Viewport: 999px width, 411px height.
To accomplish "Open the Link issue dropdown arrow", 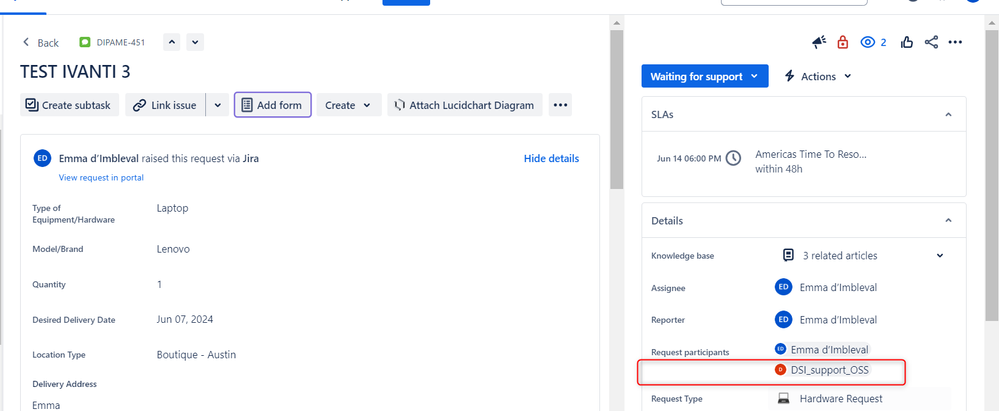I will [x=217, y=105].
